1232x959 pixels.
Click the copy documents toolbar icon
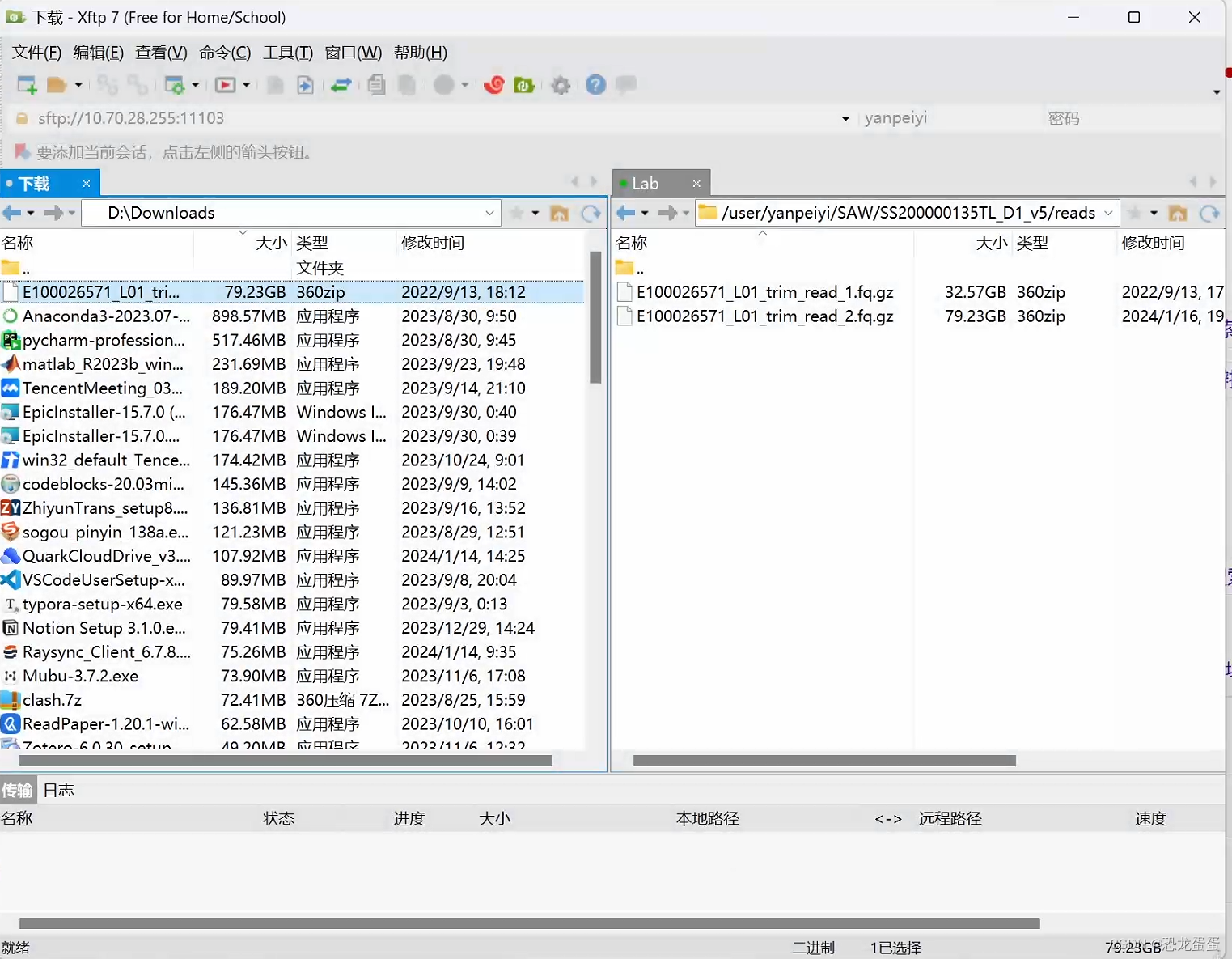(x=376, y=85)
